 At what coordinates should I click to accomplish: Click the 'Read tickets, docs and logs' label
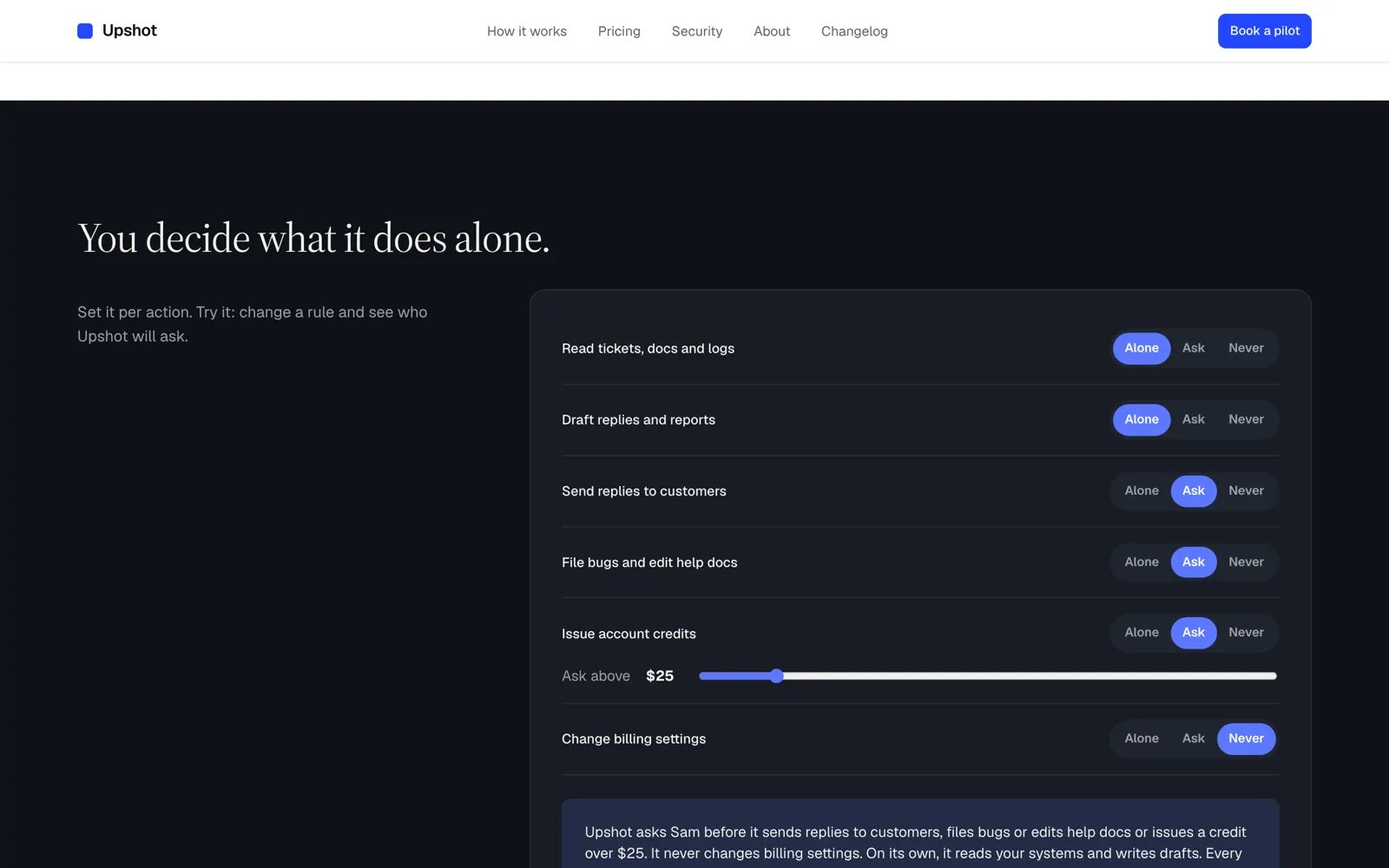coord(648,349)
